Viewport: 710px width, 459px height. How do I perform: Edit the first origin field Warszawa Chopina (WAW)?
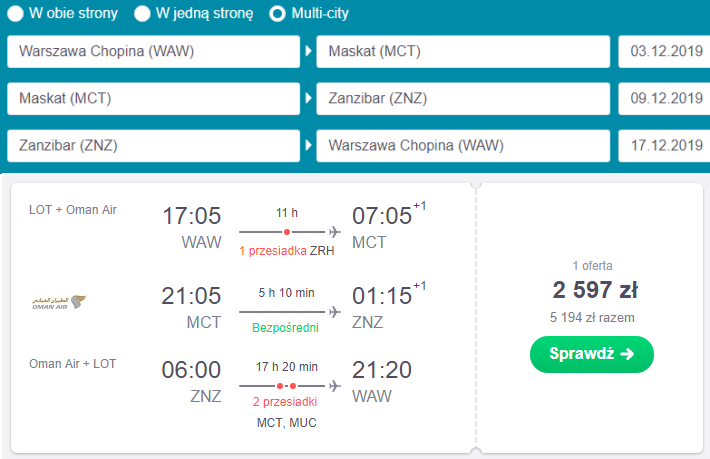pyautogui.click(x=154, y=52)
